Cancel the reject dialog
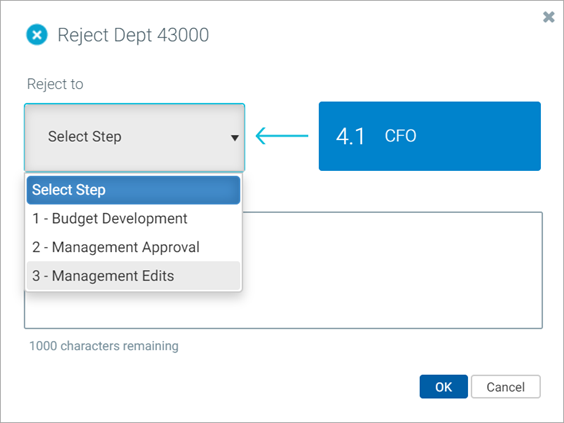Image resolution: width=564 pixels, height=423 pixels. pyautogui.click(x=505, y=387)
